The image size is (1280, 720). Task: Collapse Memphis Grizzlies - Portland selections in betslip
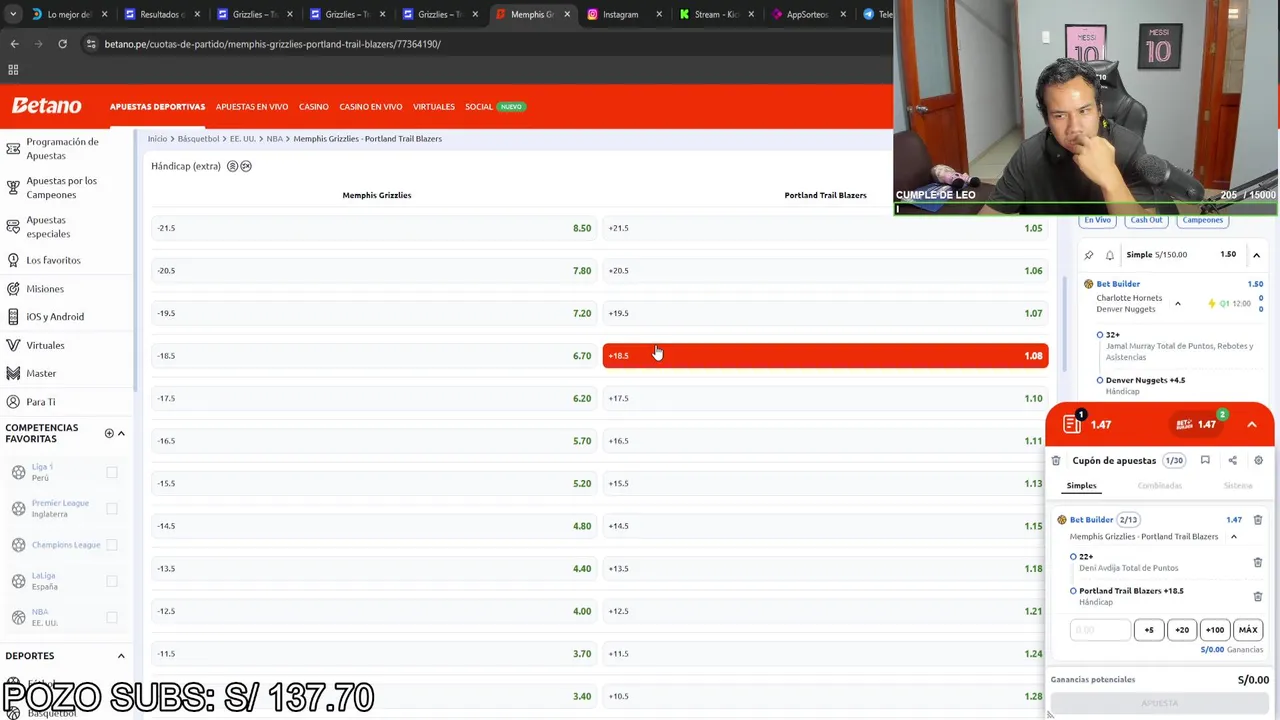coord(1233,537)
